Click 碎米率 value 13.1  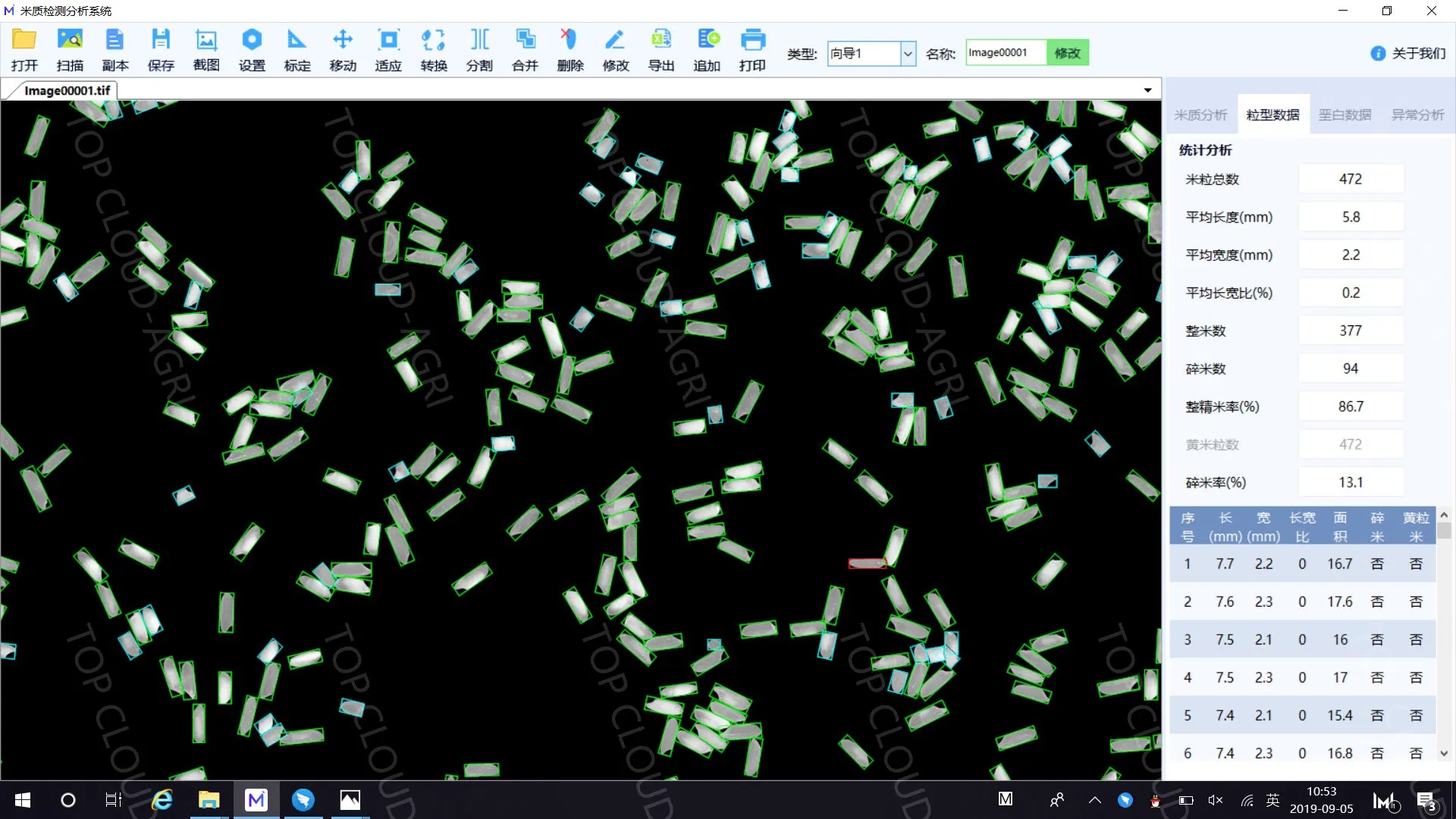pos(1351,482)
